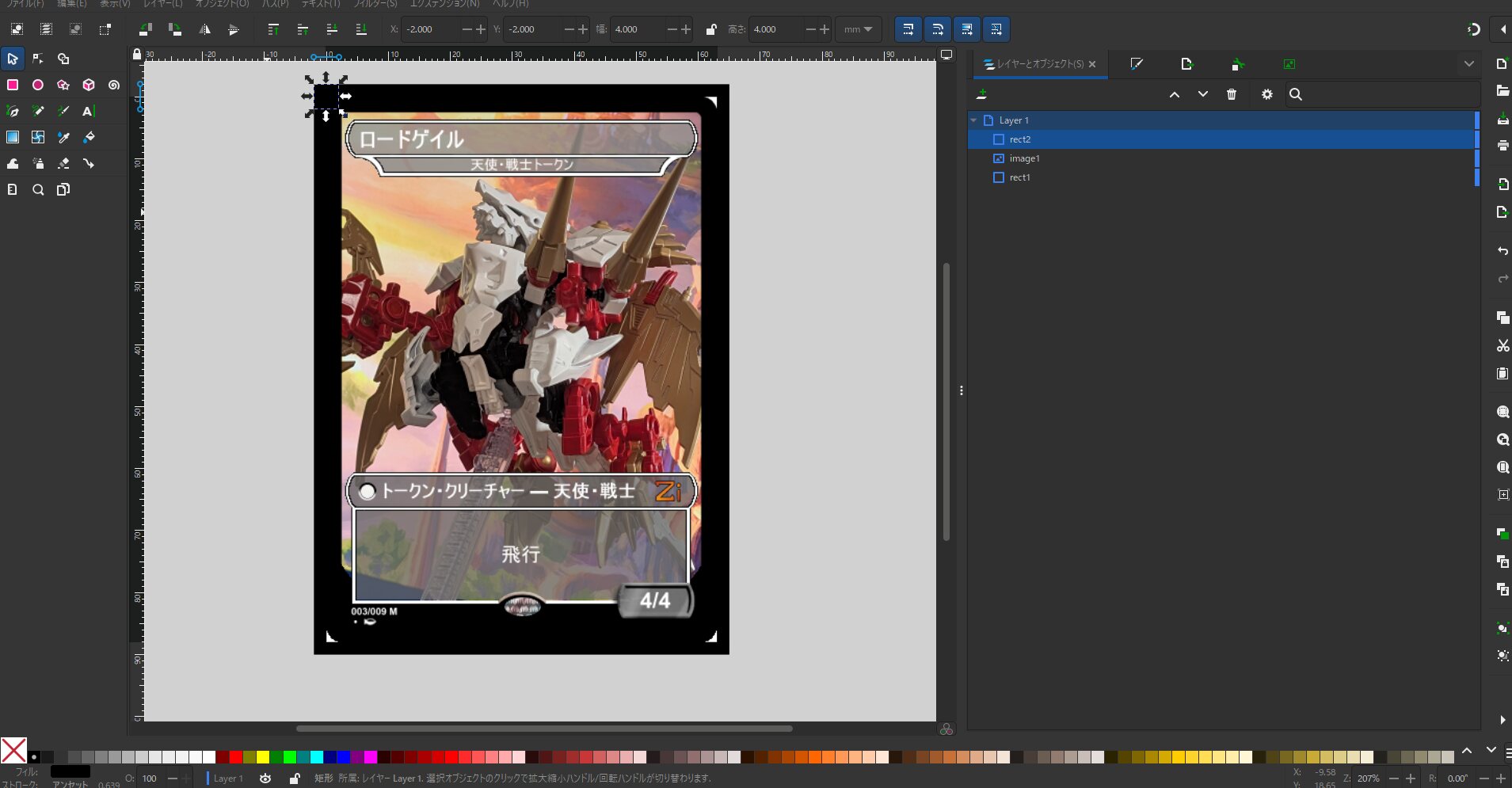Select image1 in the layers list
The image size is (1512, 788).
click(1024, 158)
